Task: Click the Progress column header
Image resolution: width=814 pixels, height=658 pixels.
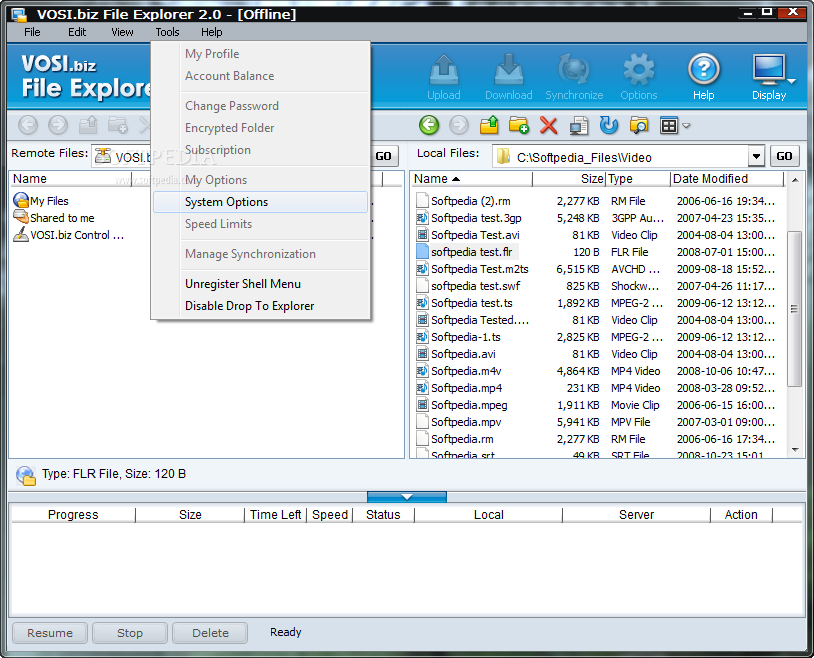Action: click(x=73, y=514)
